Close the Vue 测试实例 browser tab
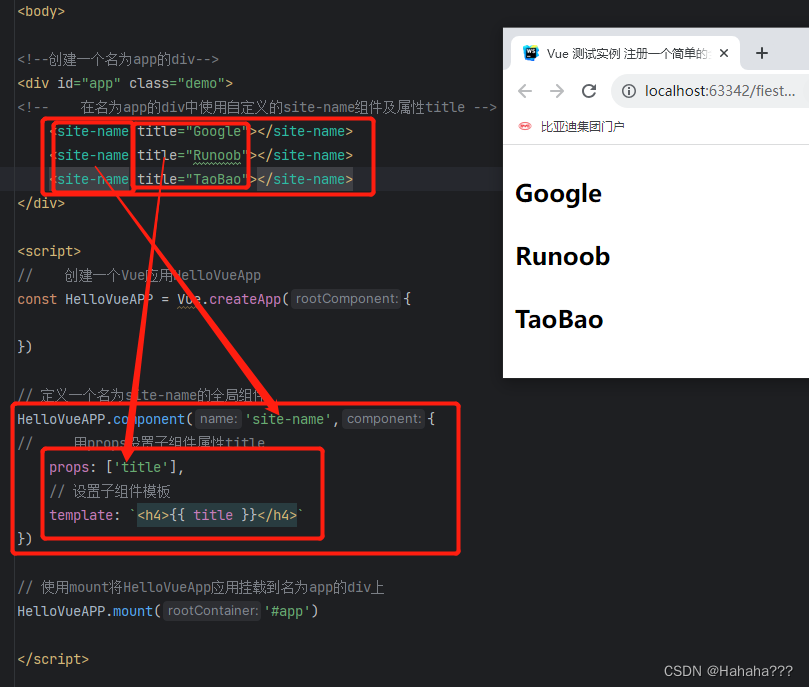Screen dimensions: 809x687 pyautogui.click(x=724, y=53)
